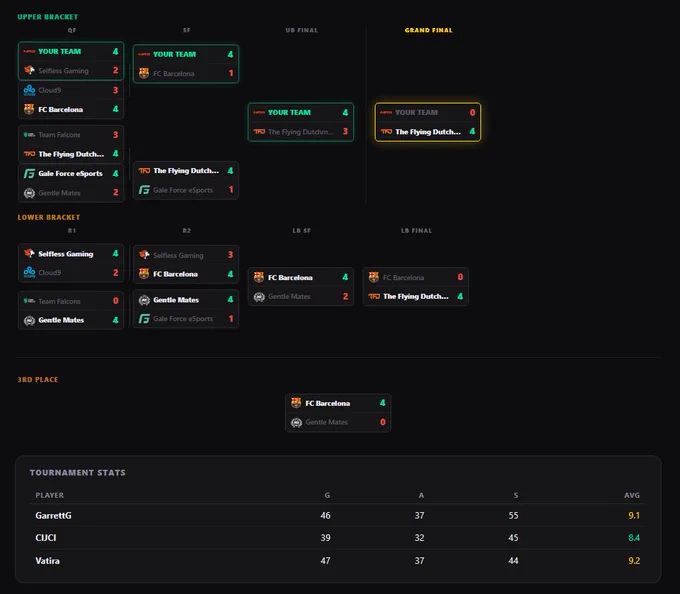Click Flying Dutchmen name in LB Final match

point(416,297)
